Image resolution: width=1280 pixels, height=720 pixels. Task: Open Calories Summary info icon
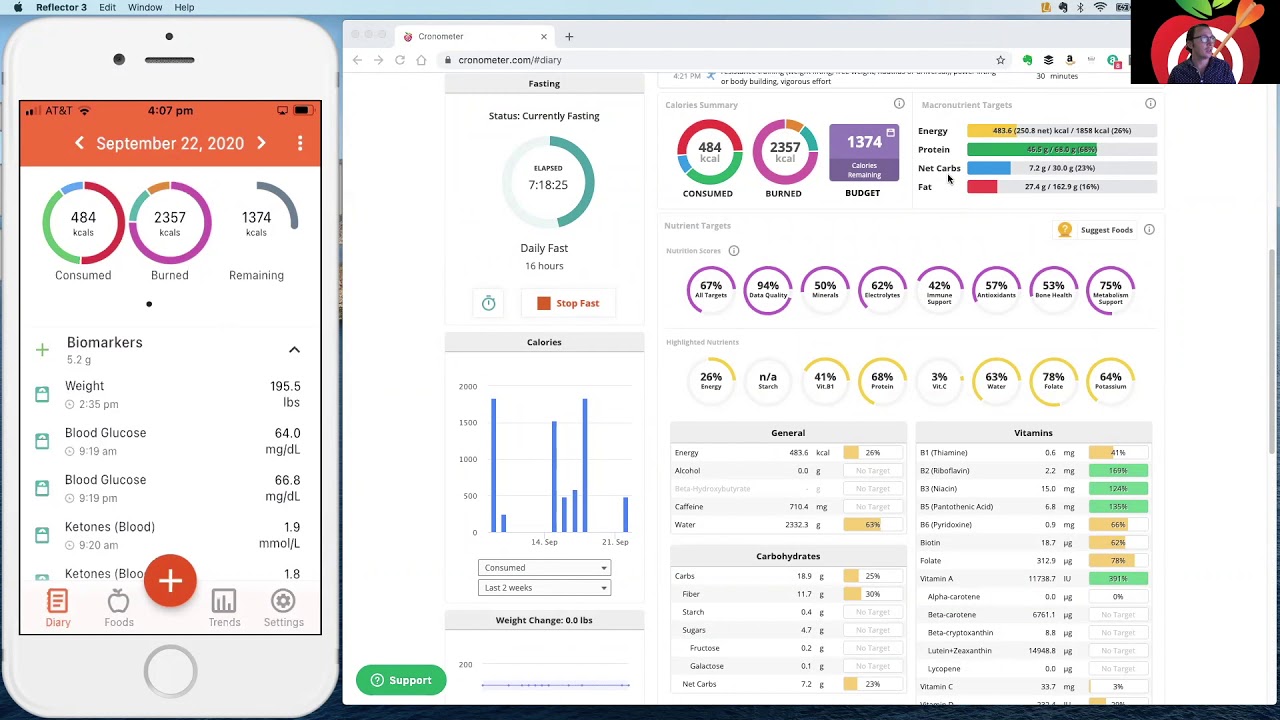click(899, 104)
